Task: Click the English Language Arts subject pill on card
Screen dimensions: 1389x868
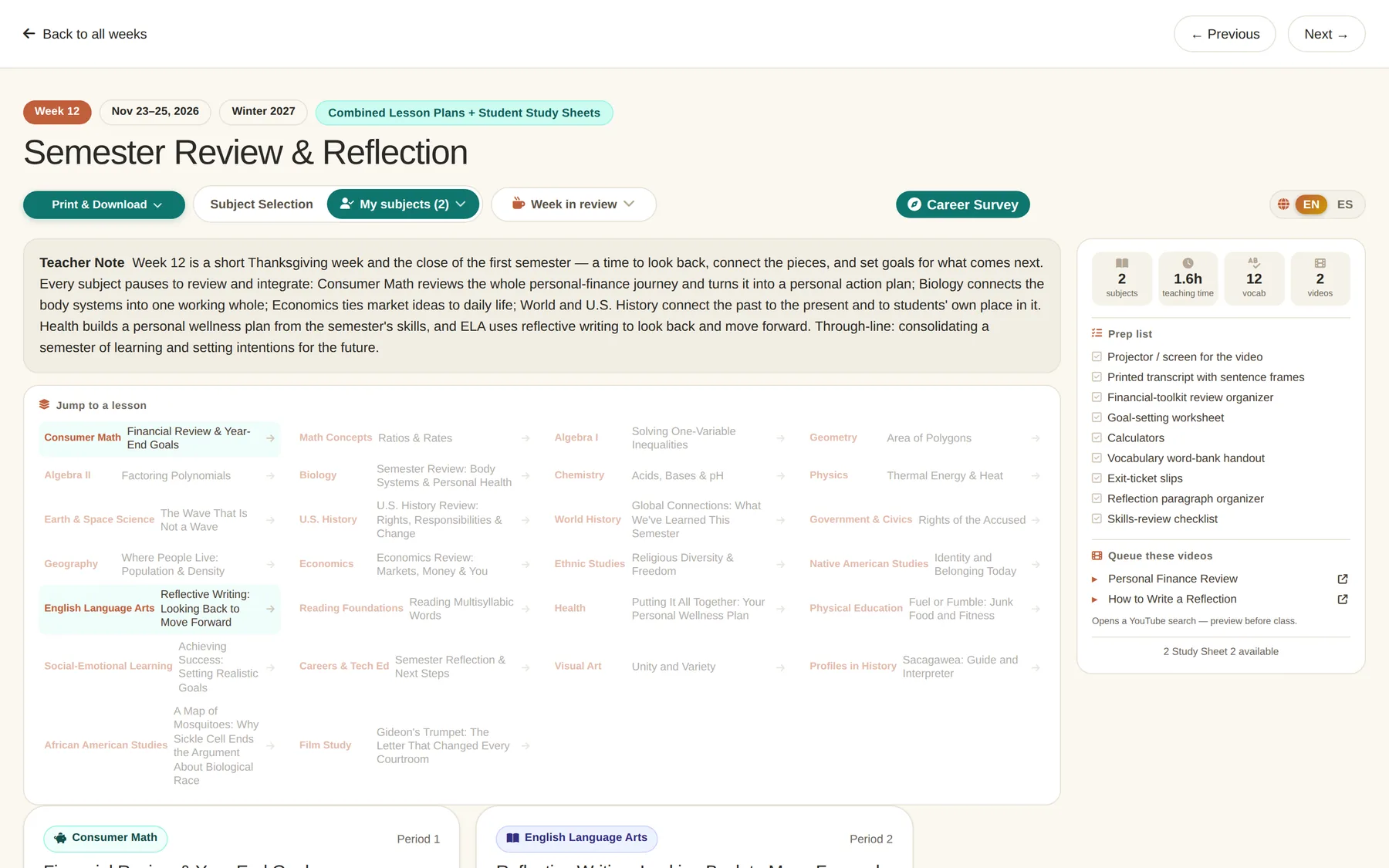Action: [576, 839]
